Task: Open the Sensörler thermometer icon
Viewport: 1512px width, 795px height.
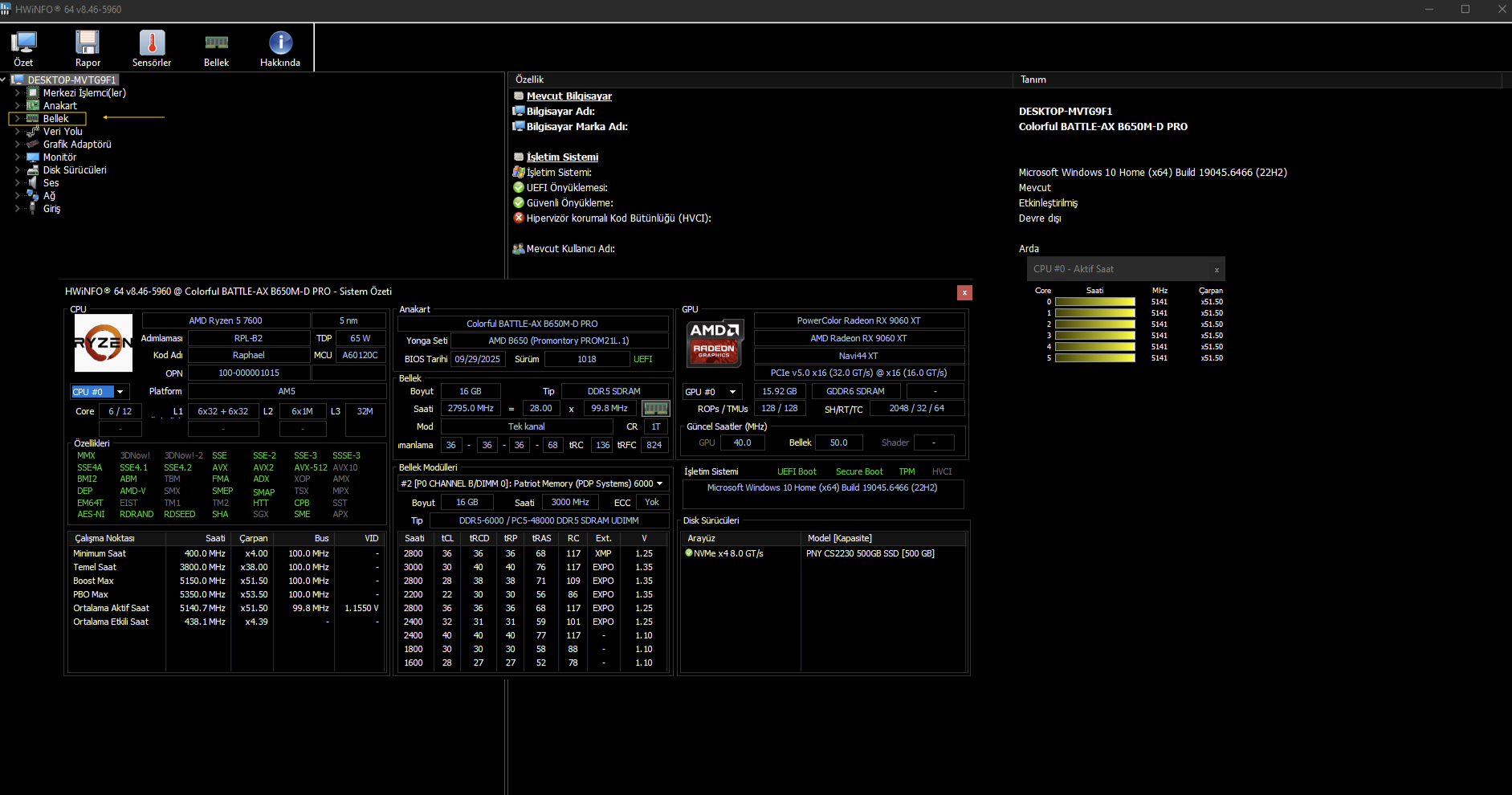Action: 152,43
